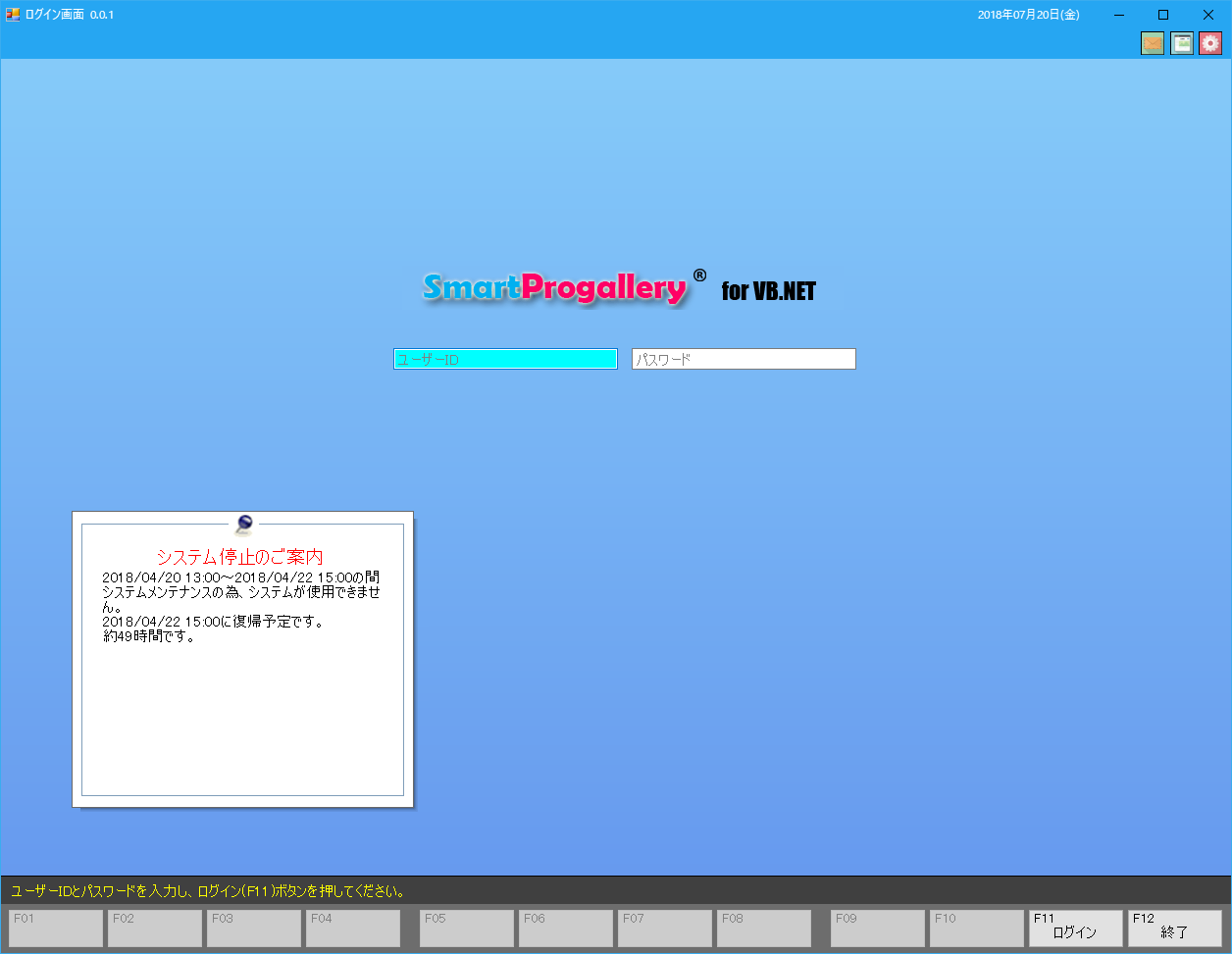Click the F02 function key button

pyautogui.click(x=155, y=928)
